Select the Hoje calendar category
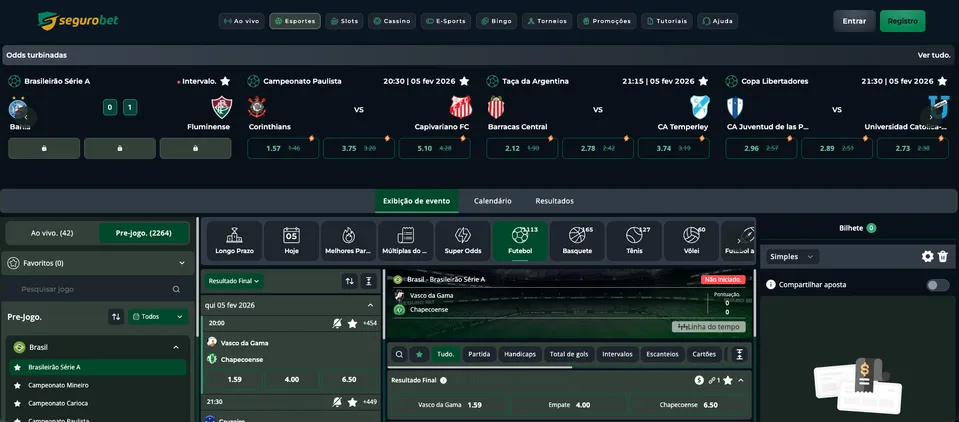The width and height of the screenshot is (959, 422). click(291, 241)
